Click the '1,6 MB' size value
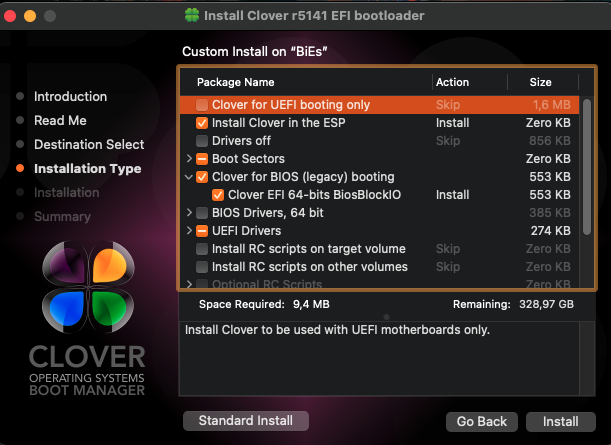 [x=552, y=105]
